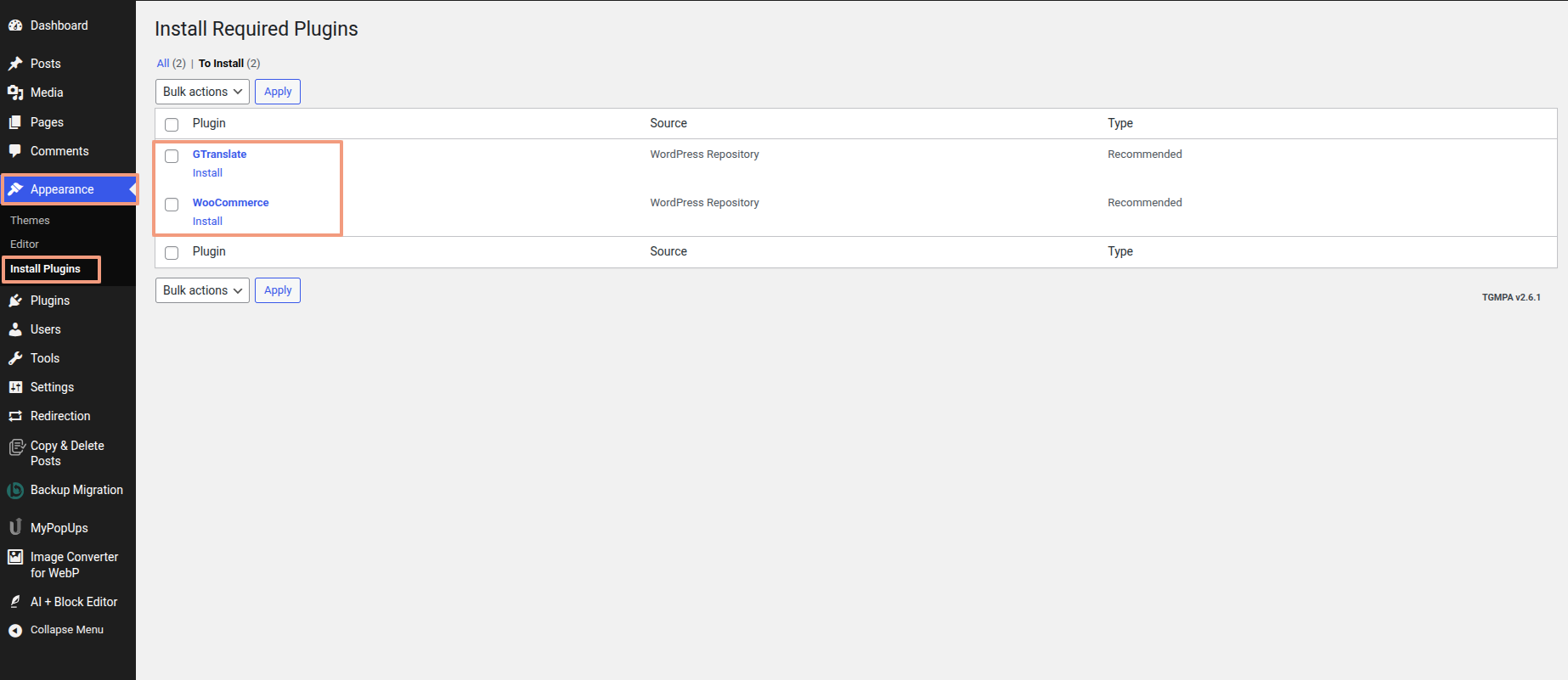The image size is (1568, 680).
Task: Click the Tools wrench icon
Action: pyautogui.click(x=15, y=358)
